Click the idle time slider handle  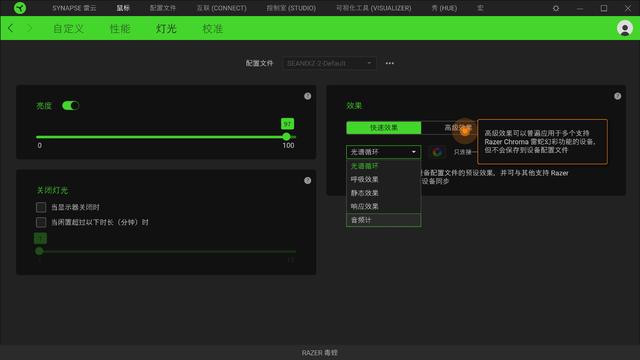click(39, 251)
